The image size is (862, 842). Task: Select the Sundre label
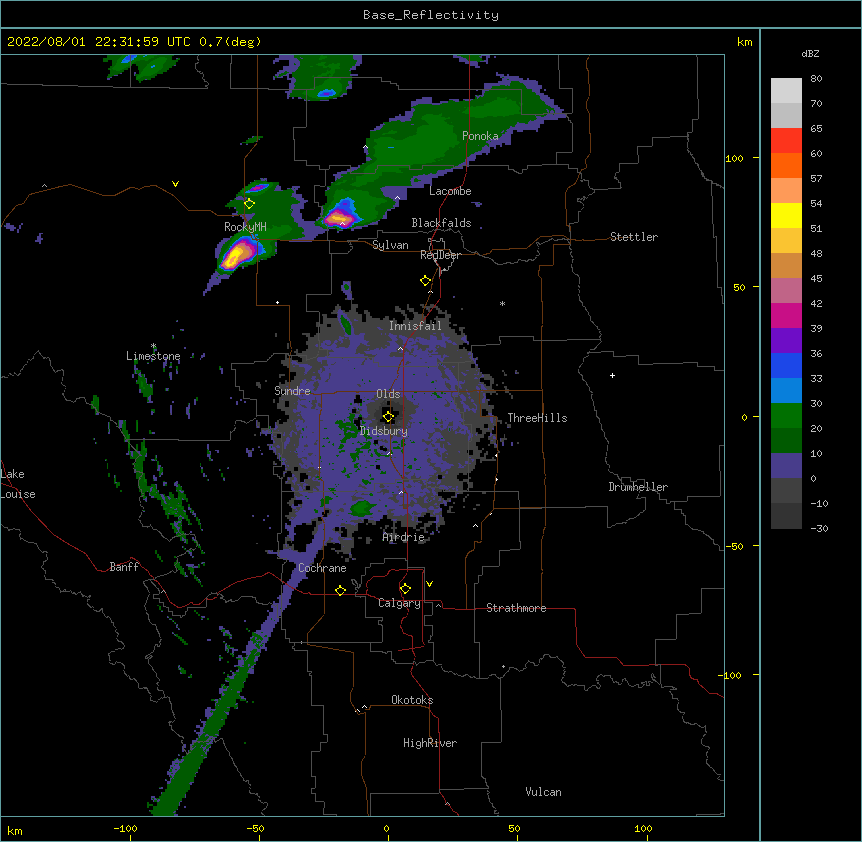[292, 391]
